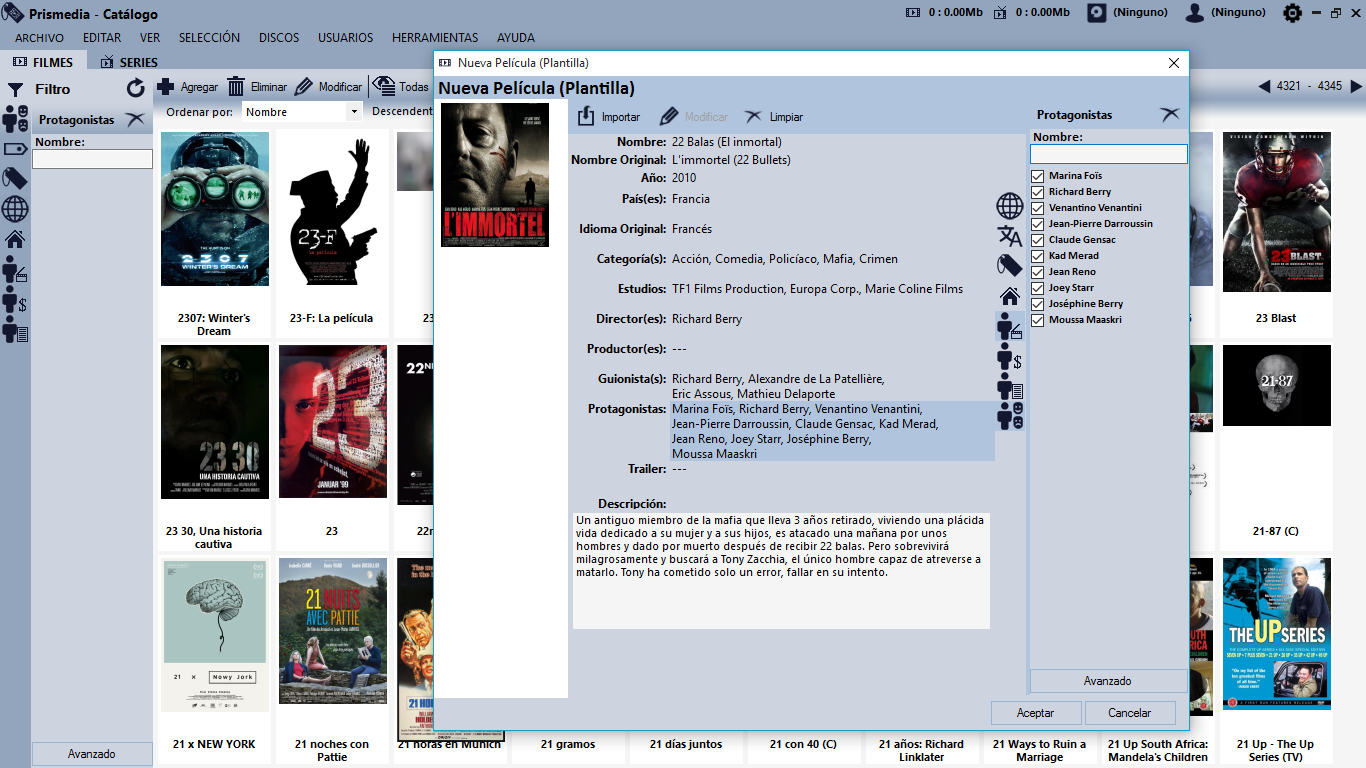Click the Cancelar button
This screenshot has width=1366, height=768.
(x=1130, y=713)
